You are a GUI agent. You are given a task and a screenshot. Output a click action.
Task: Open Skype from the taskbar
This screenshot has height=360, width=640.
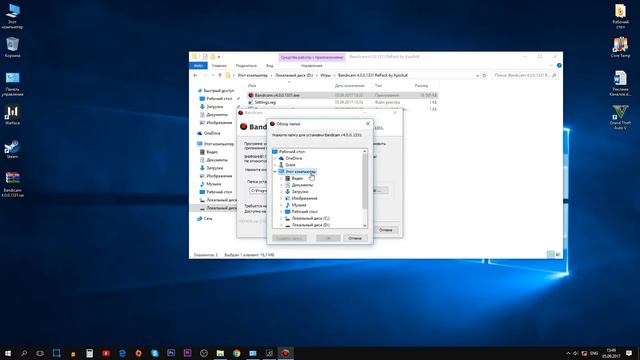pos(155,353)
